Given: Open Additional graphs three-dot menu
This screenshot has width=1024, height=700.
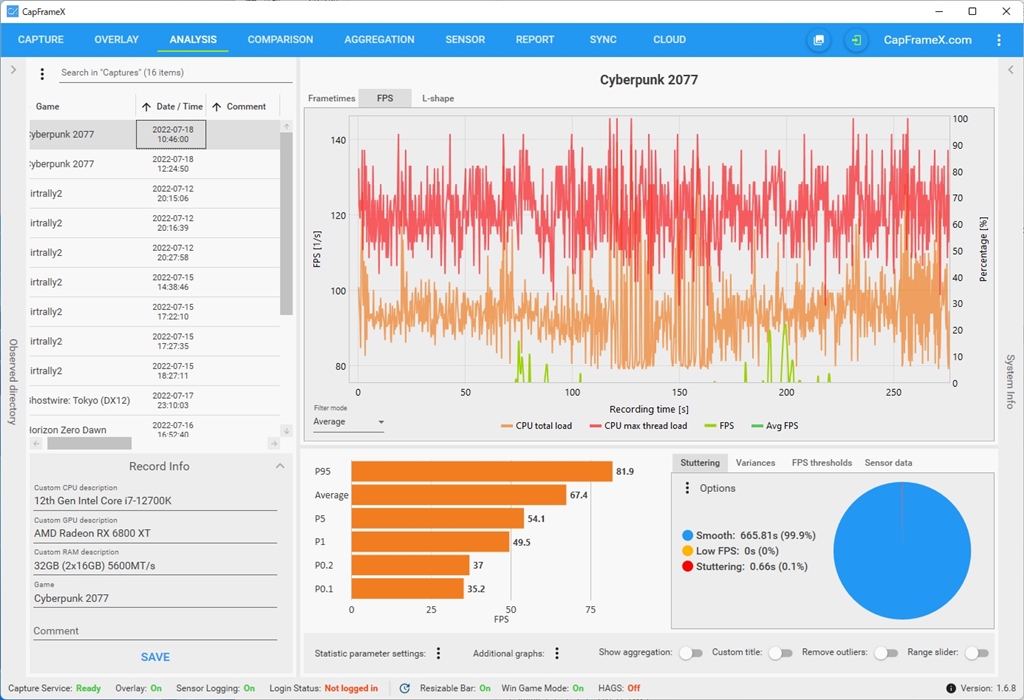Looking at the screenshot, I should 557,653.
